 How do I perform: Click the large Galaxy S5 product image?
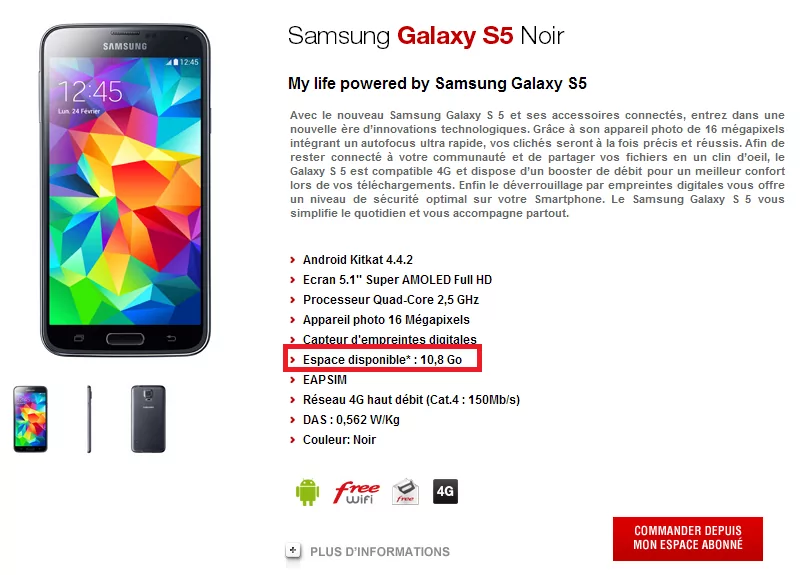click(125, 190)
